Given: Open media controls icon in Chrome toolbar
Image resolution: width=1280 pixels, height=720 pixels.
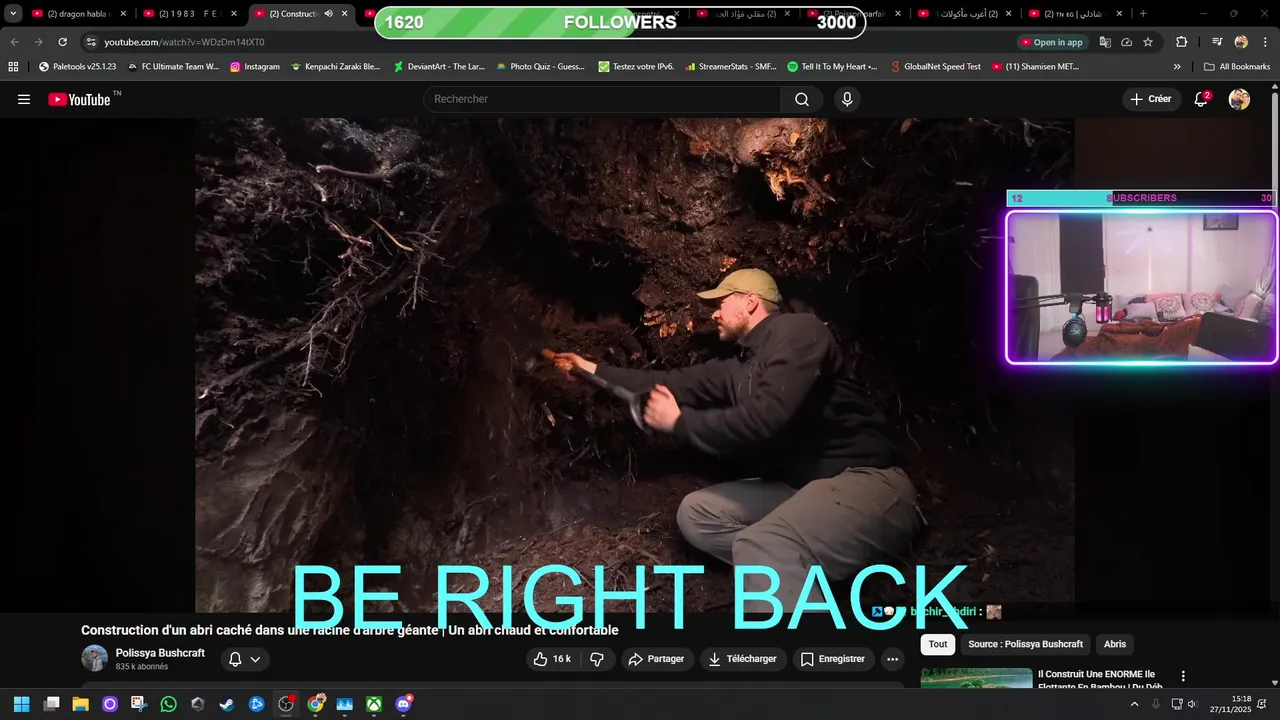Looking at the screenshot, I should pos(1217,42).
